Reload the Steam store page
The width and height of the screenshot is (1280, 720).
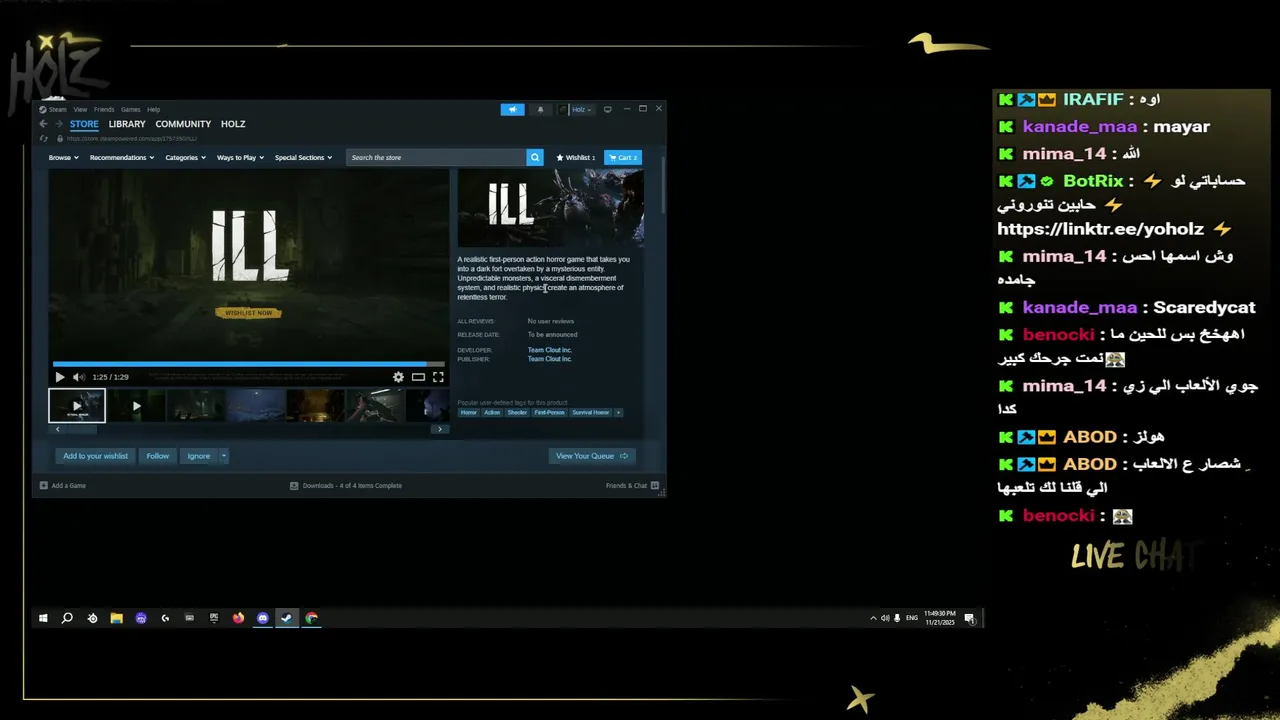click(x=43, y=139)
